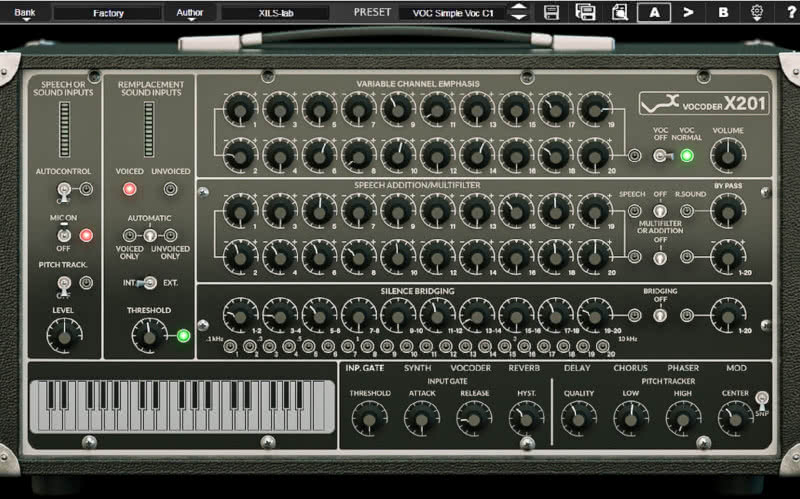Open the SYNTH tab
The width and height of the screenshot is (800, 499).
(x=417, y=368)
